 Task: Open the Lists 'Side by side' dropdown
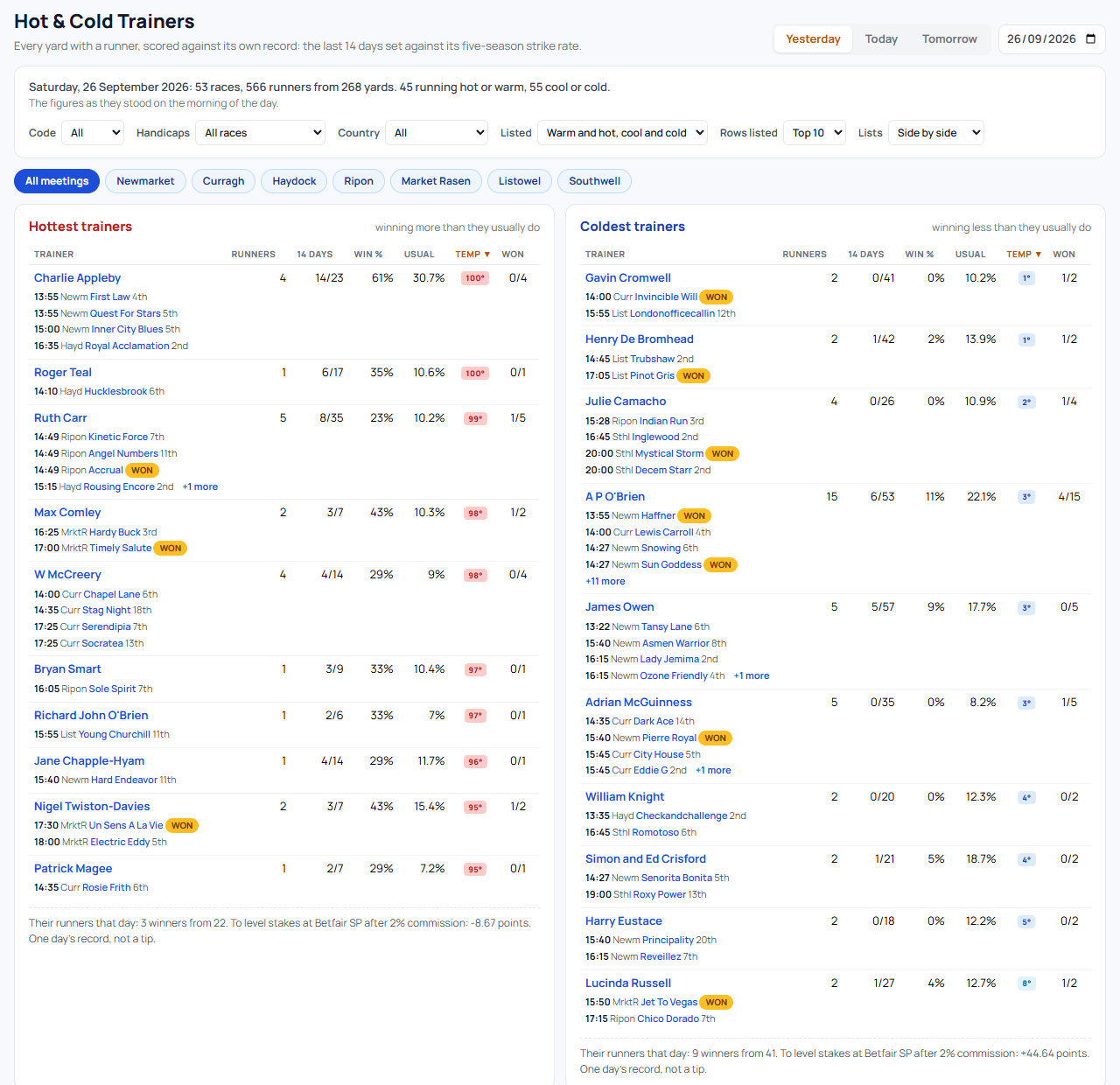click(x=936, y=133)
